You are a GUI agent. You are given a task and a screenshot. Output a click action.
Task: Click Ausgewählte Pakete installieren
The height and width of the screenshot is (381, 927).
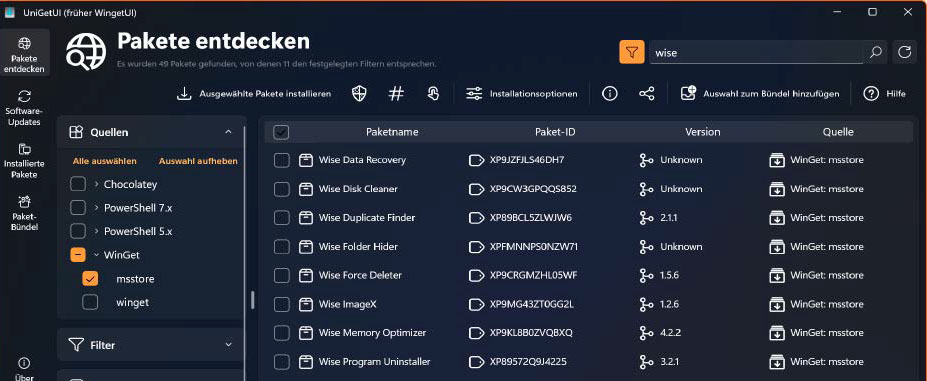pos(254,93)
